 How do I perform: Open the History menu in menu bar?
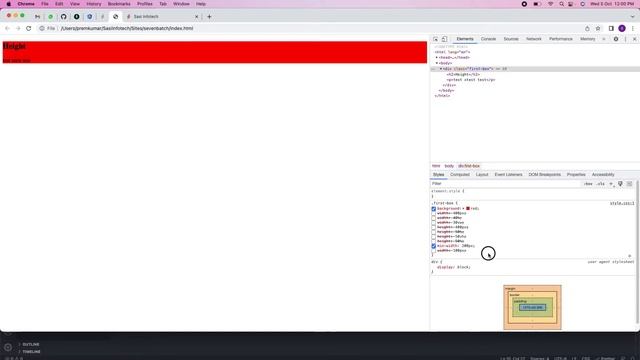93,4
